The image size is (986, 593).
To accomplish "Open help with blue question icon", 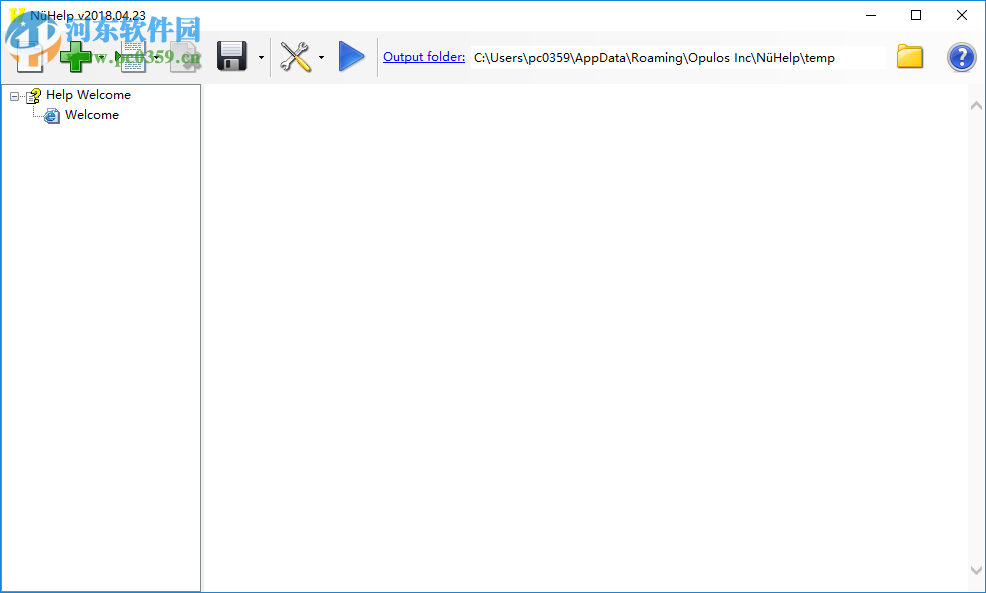I will [961, 57].
